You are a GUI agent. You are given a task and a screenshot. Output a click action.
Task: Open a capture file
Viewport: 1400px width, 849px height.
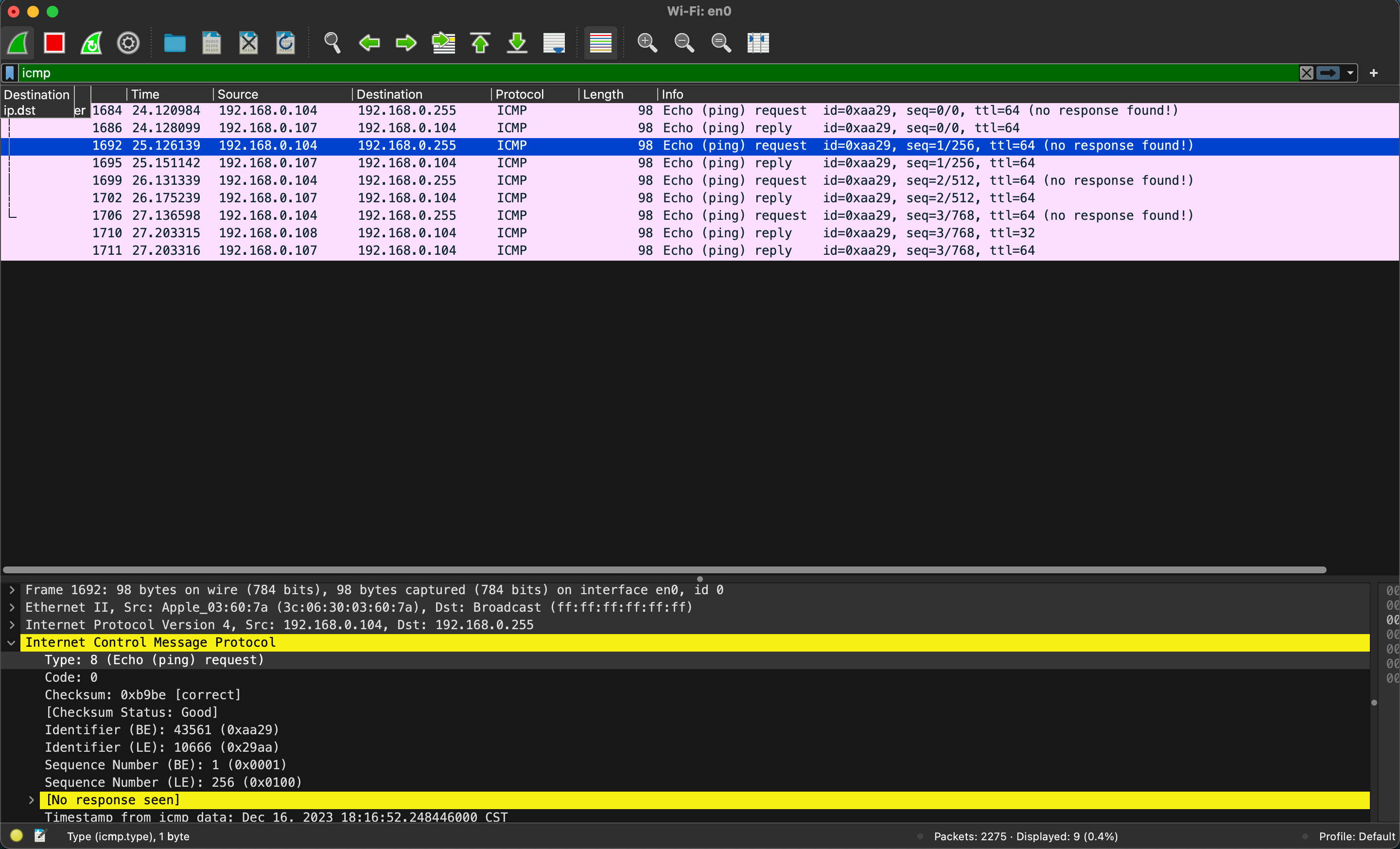point(175,43)
